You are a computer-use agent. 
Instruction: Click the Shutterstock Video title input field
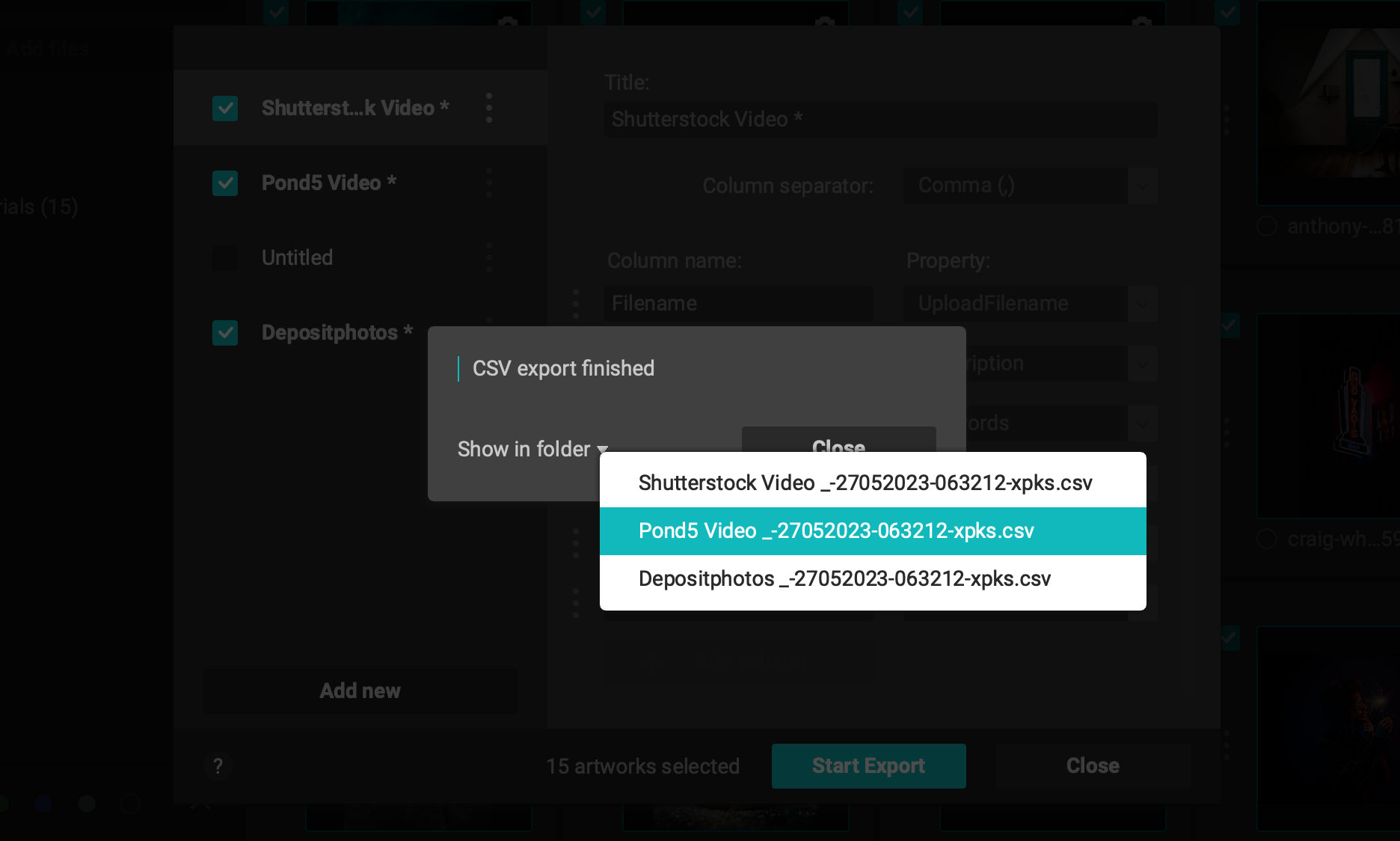880,120
